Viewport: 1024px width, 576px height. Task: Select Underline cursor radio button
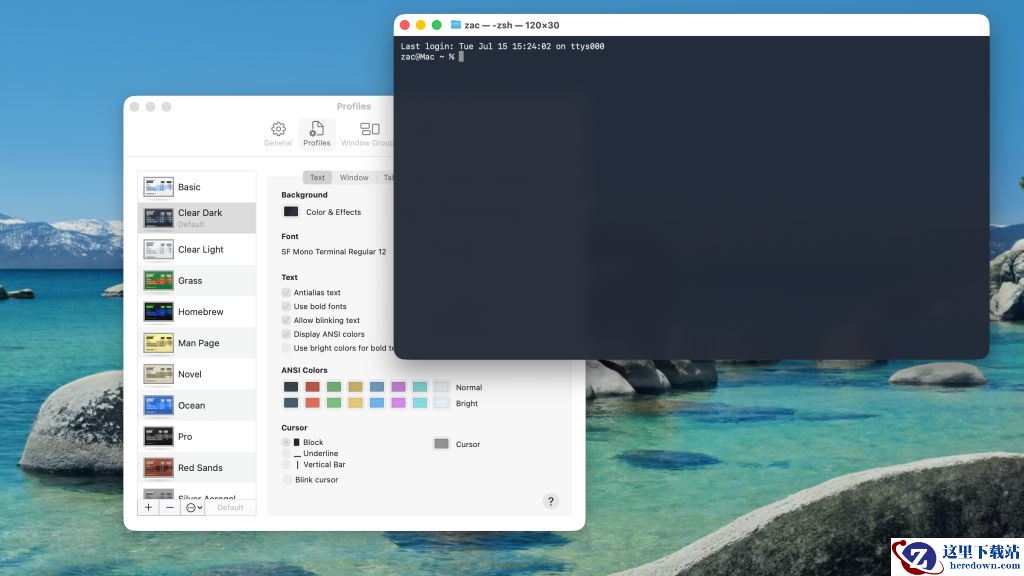(286, 453)
